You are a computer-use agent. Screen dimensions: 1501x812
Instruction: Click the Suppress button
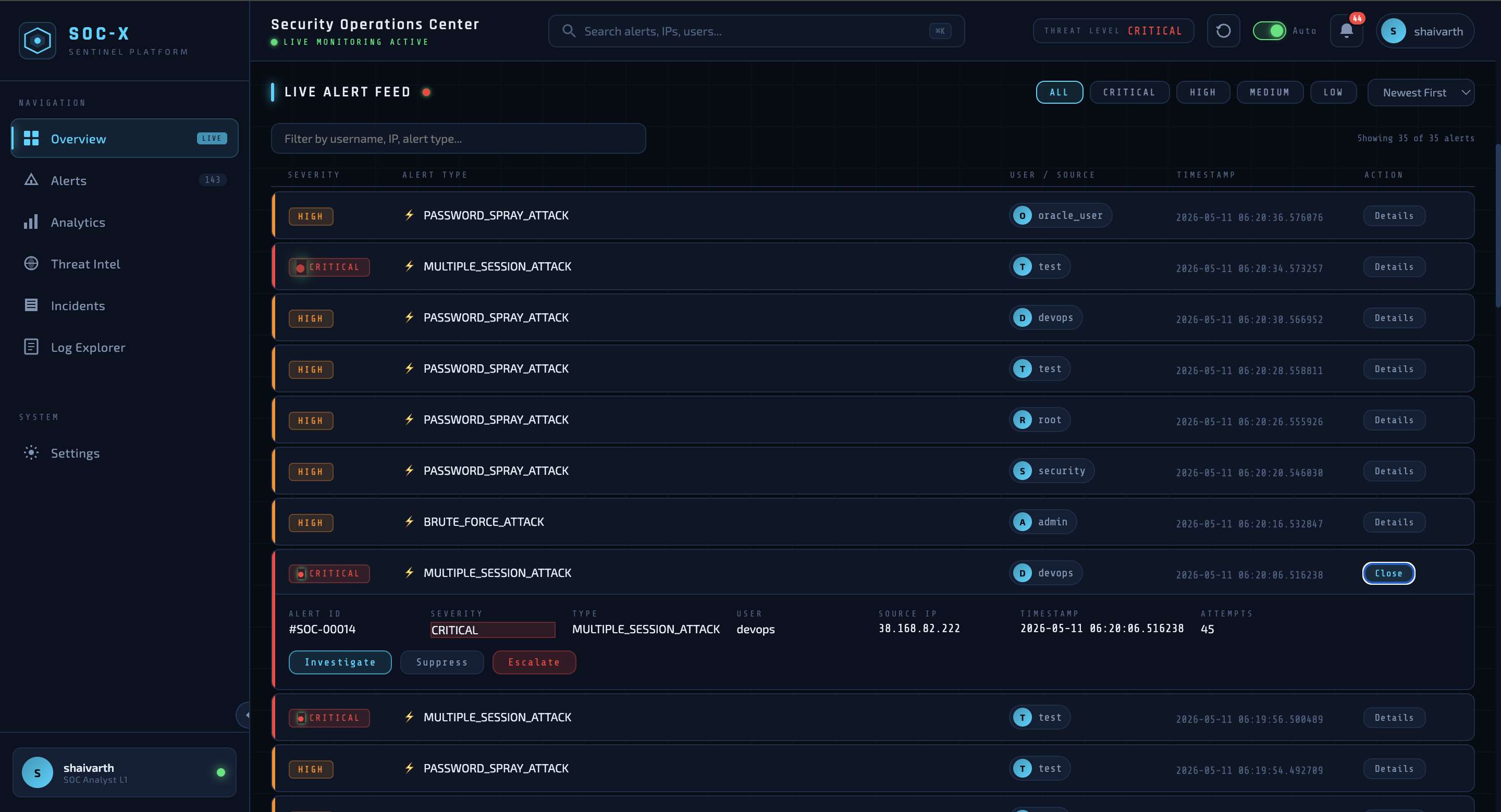pos(441,662)
